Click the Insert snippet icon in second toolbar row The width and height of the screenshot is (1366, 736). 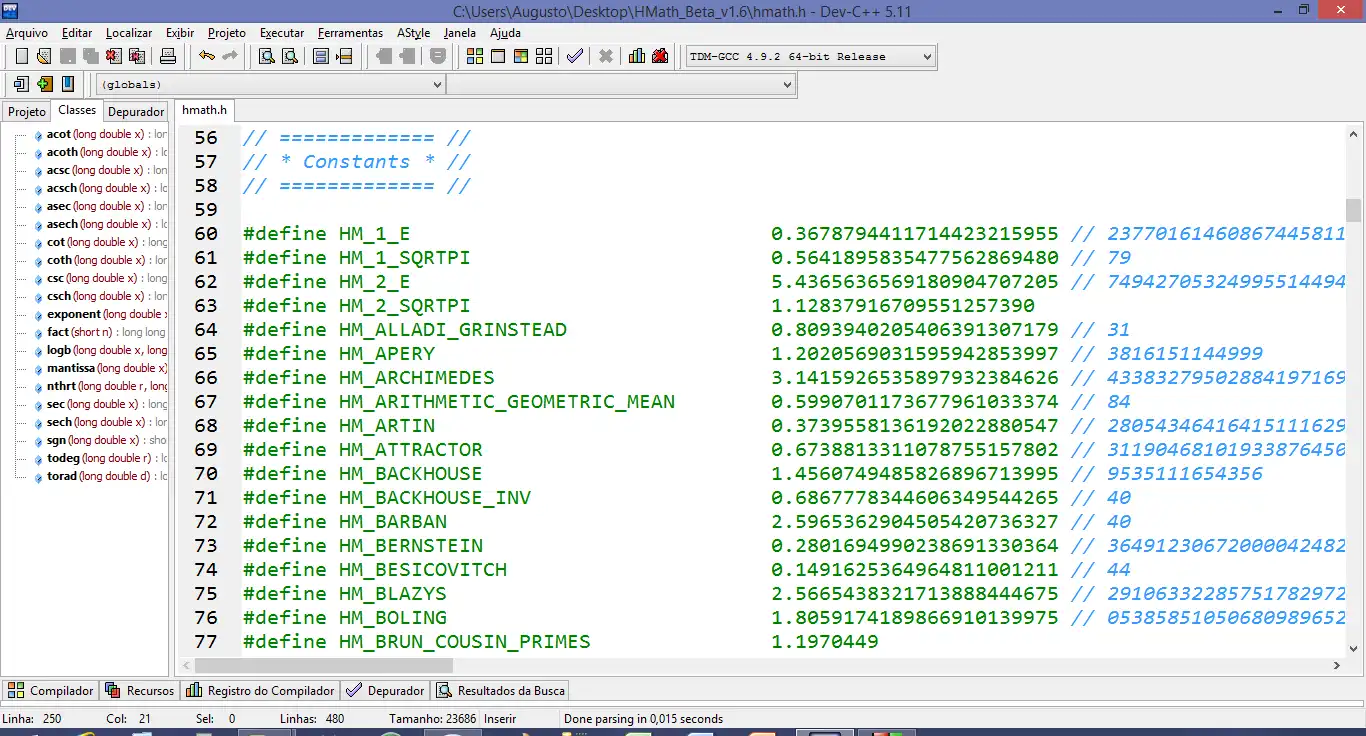(21, 84)
